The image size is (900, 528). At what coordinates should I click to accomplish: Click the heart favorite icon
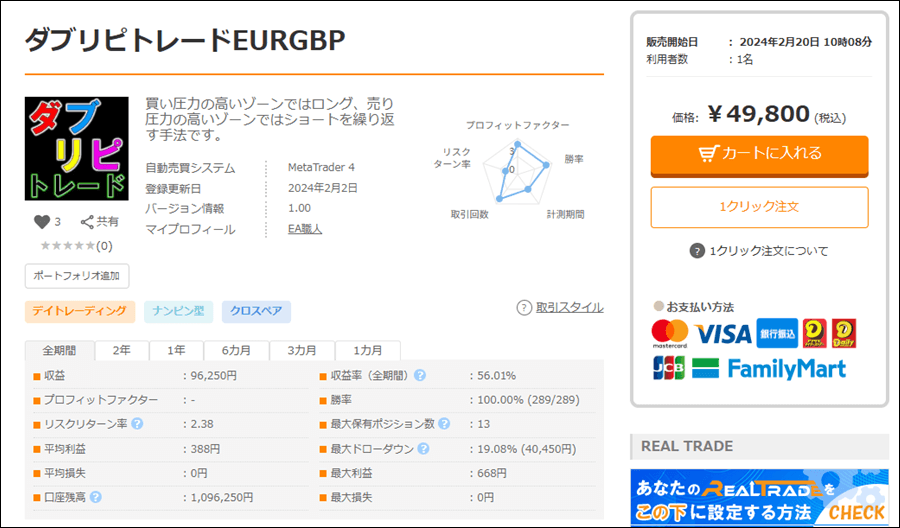pyautogui.click(x=42, y=222)
